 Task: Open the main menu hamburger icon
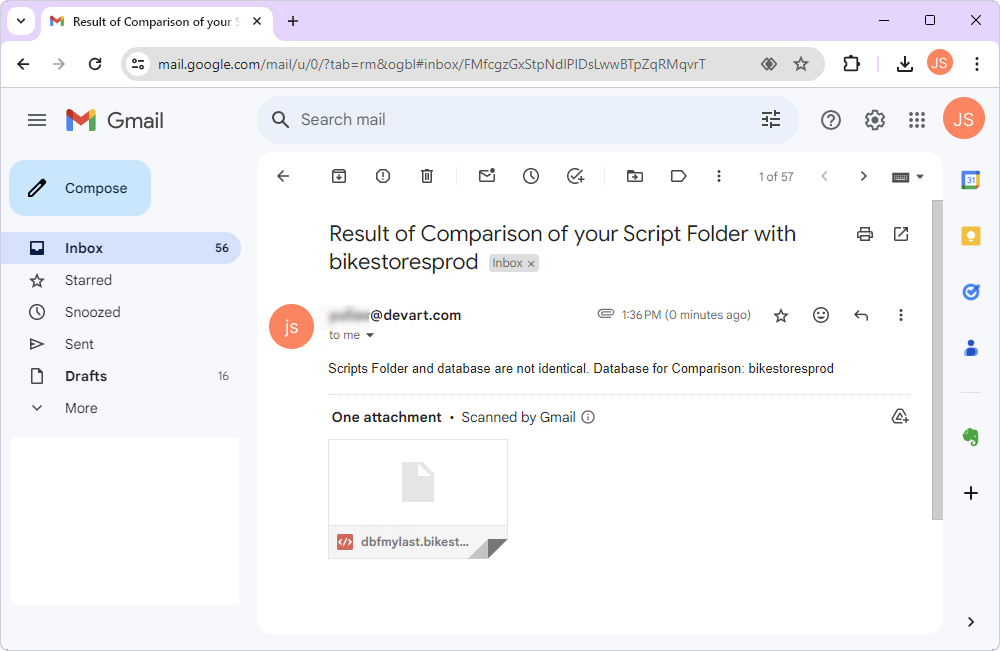point(37,120)
